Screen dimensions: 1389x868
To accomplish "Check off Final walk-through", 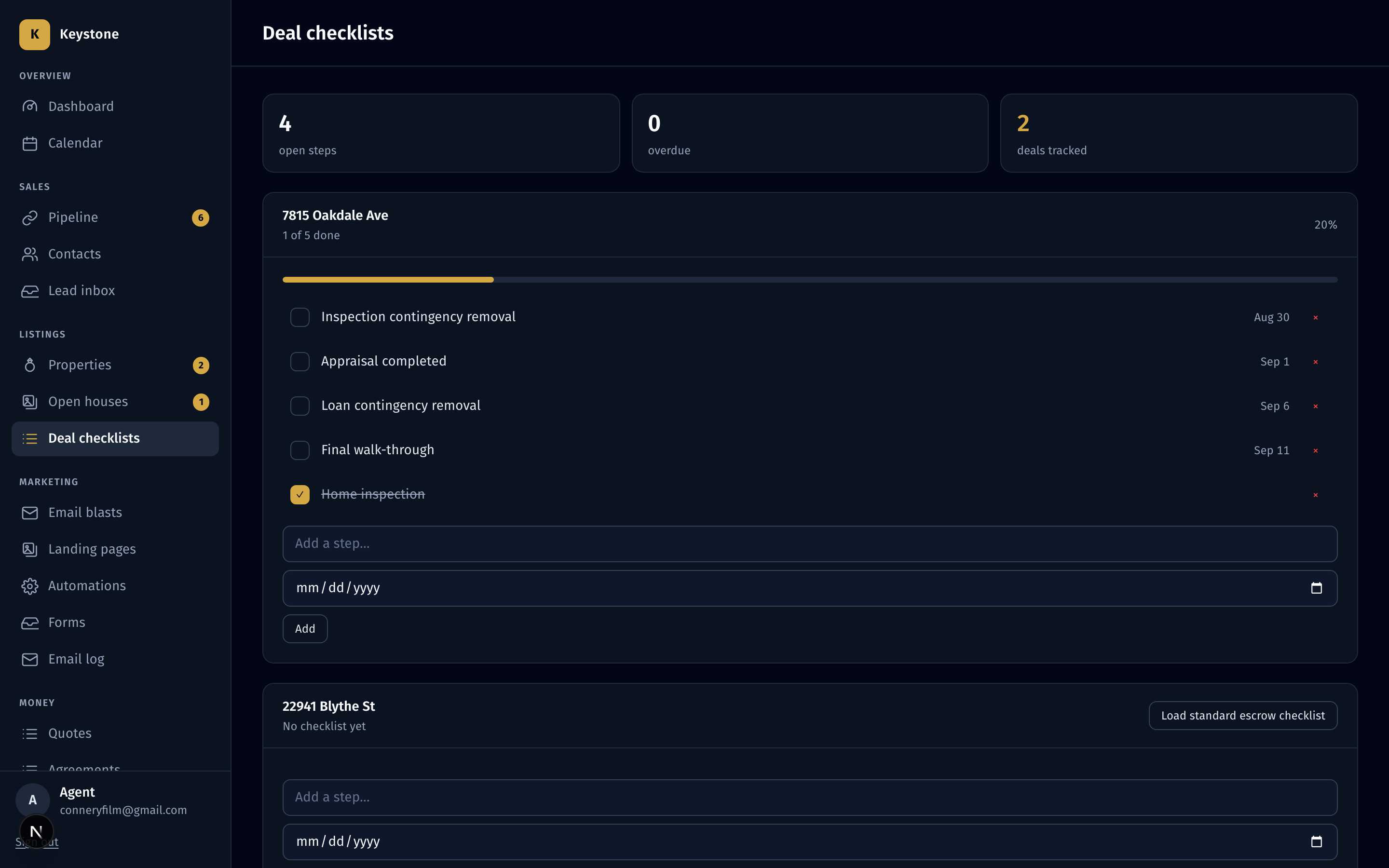I will (x=300, y=450).
